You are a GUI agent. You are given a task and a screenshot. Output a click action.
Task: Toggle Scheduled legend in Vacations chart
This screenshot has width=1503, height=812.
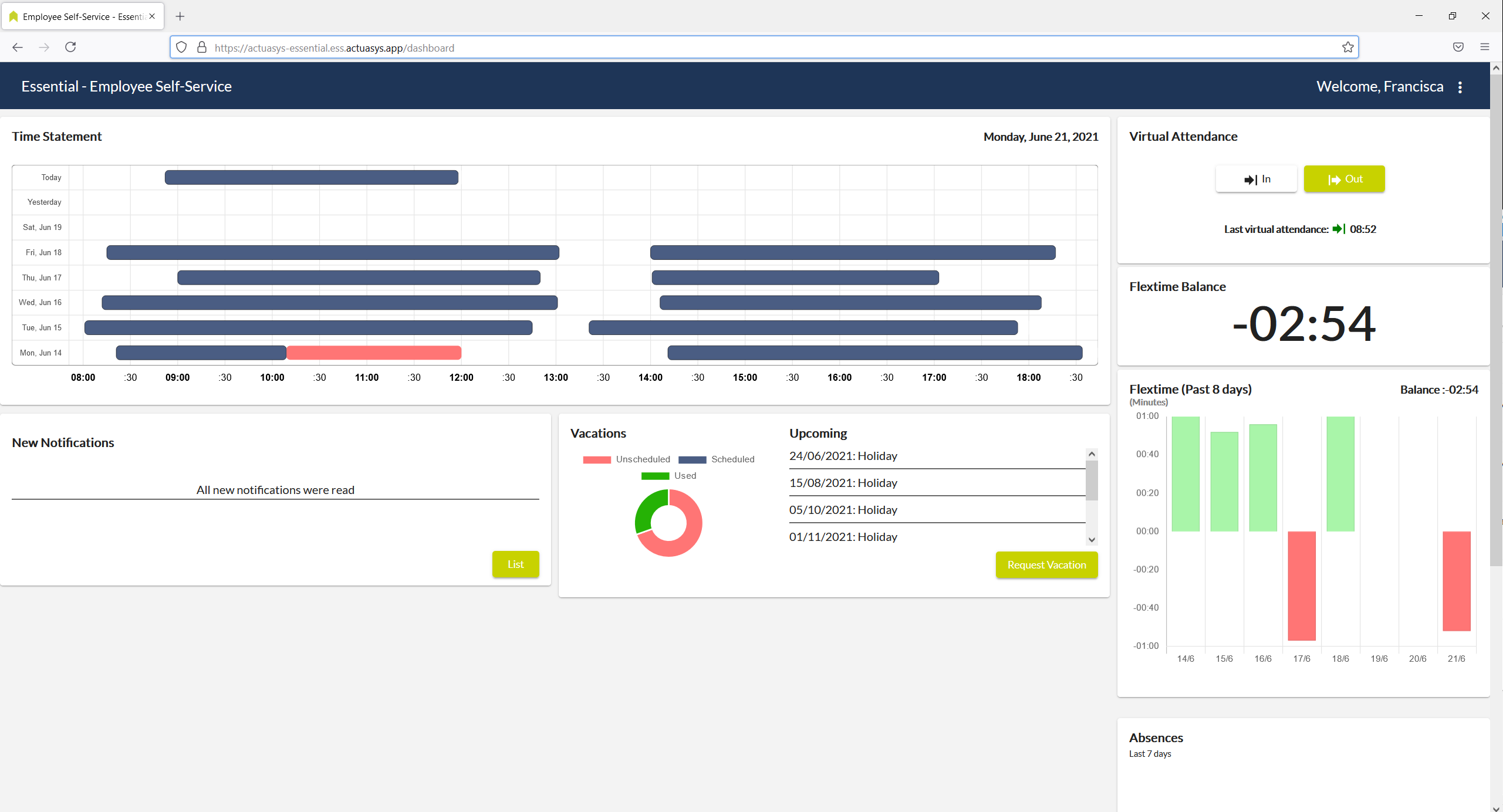pos(717,459)
